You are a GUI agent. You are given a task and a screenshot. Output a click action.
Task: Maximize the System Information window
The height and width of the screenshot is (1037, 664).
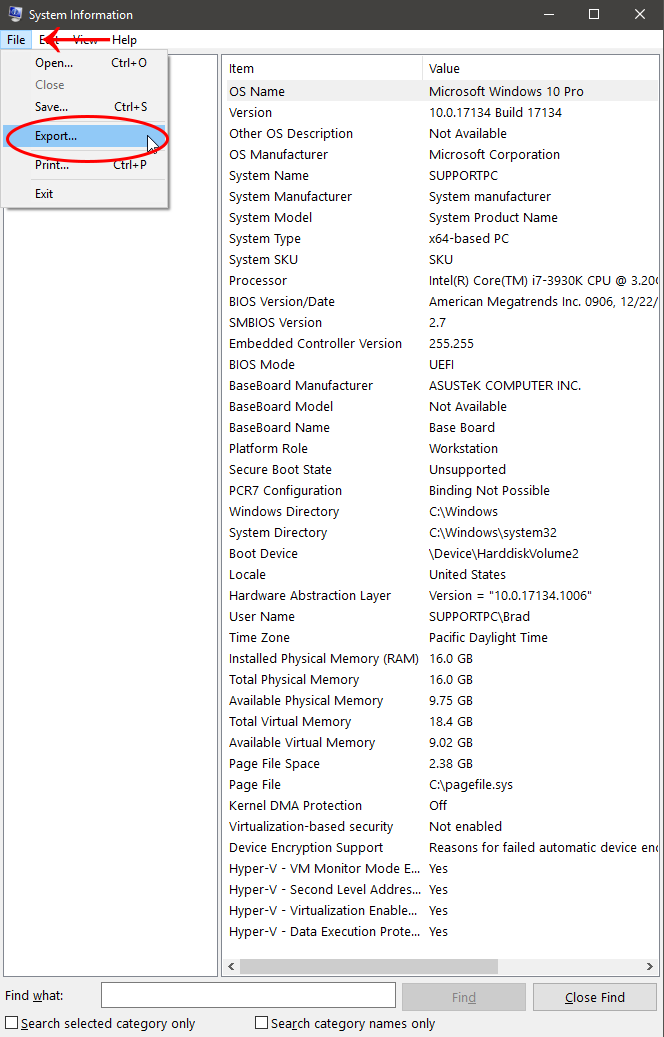pyautogui.click(x=593, y=15)
